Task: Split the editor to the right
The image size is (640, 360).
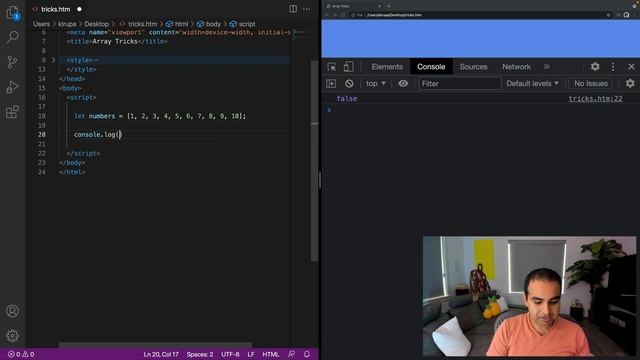Action: 293,9
